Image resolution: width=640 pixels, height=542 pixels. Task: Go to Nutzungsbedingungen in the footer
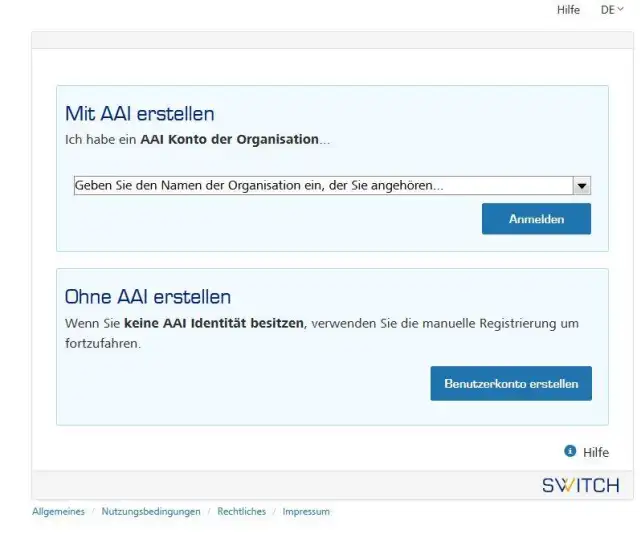point(151,512)
